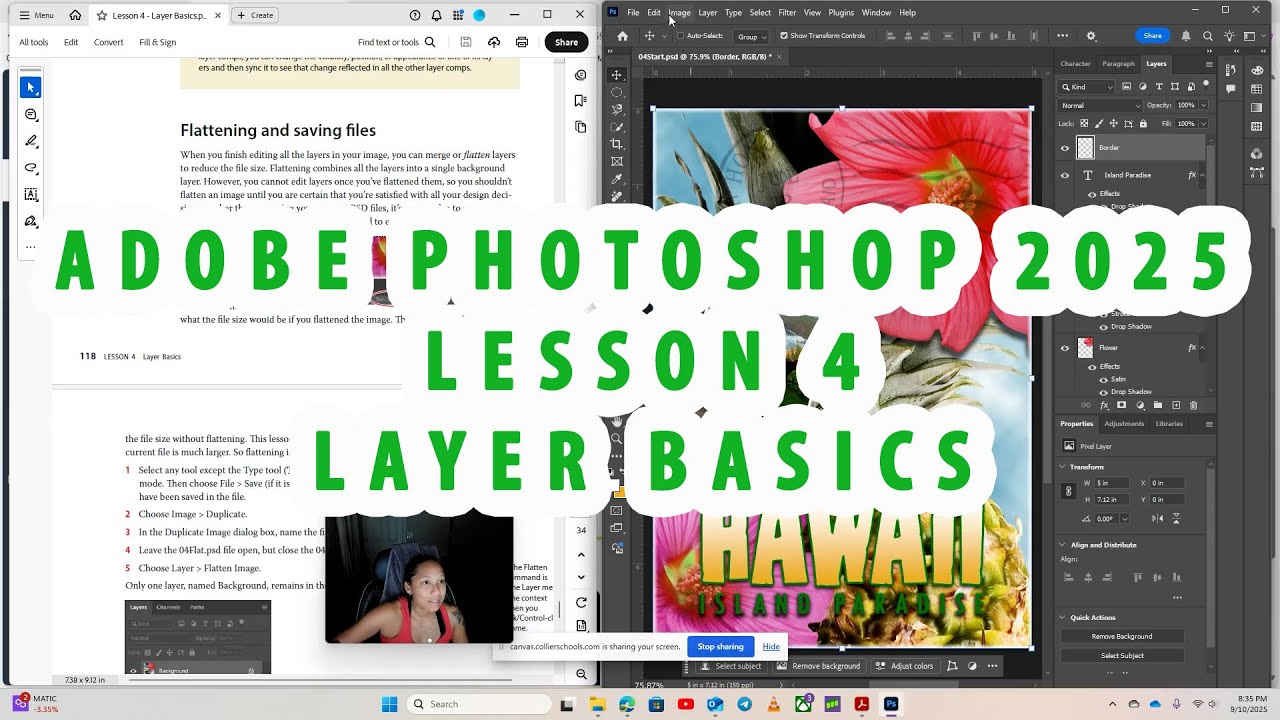
Task: Toggle Satin effect visibility on Flower layer
Action: tap(1104, 379)
